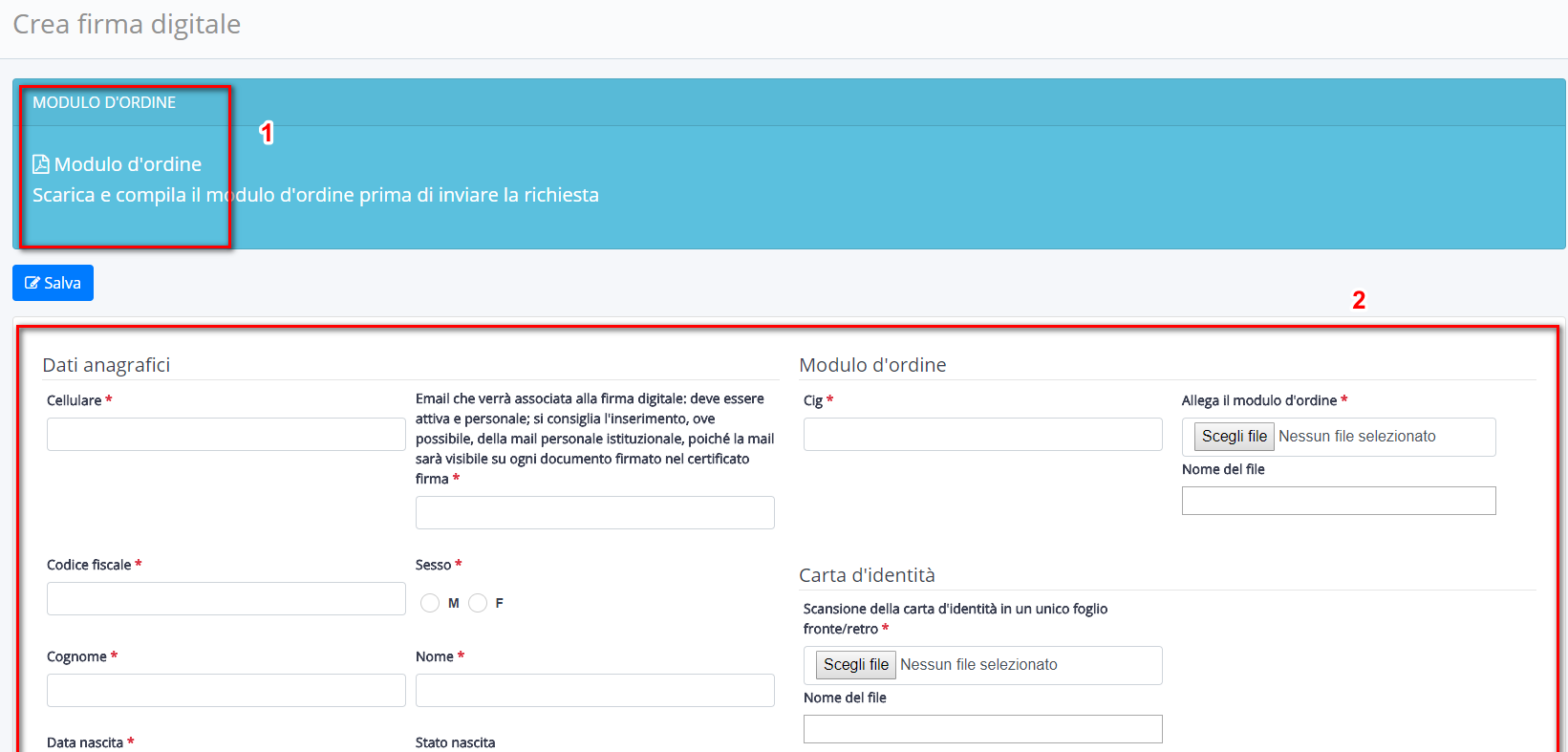Select the F radio button for Sesso
The image size is (1568, 752).
[478, 603]
